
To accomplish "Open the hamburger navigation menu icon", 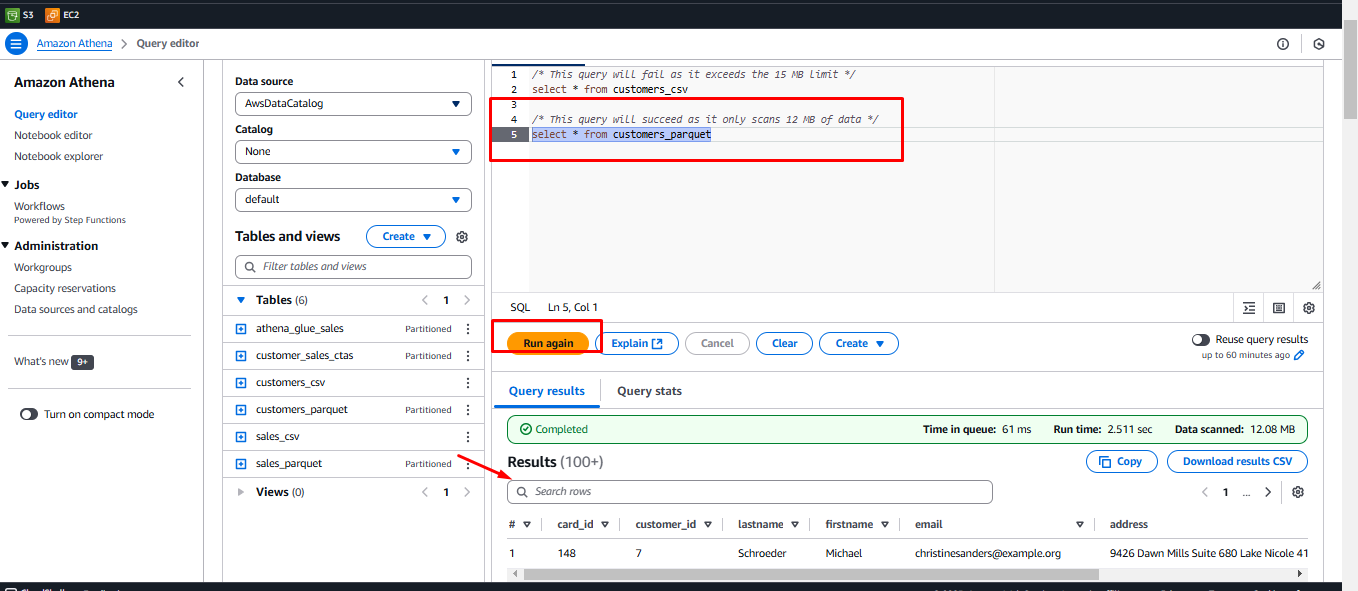I will tap(16, 44).
